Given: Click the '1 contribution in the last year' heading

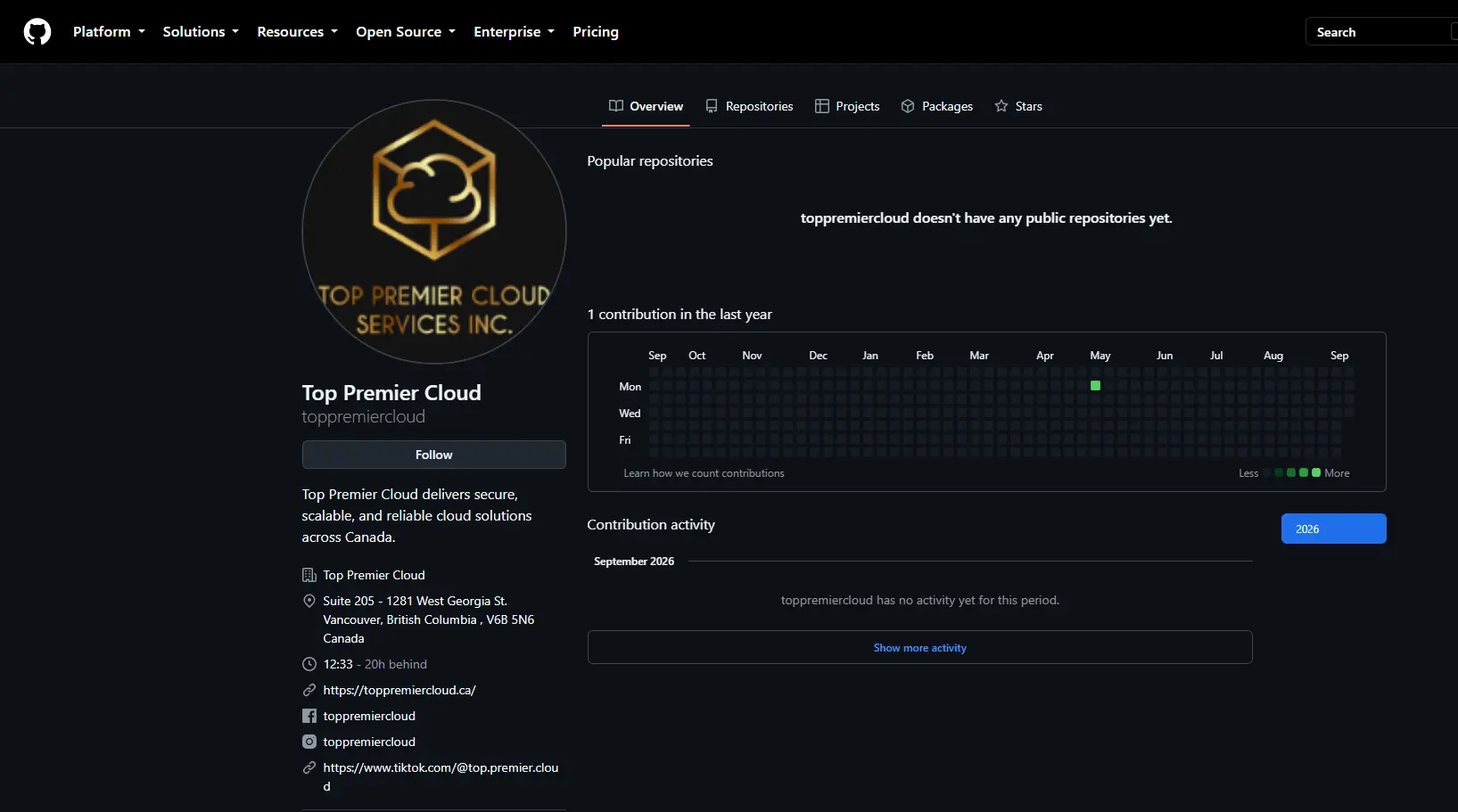Looking at the screenshot, I should coord(680,315).
